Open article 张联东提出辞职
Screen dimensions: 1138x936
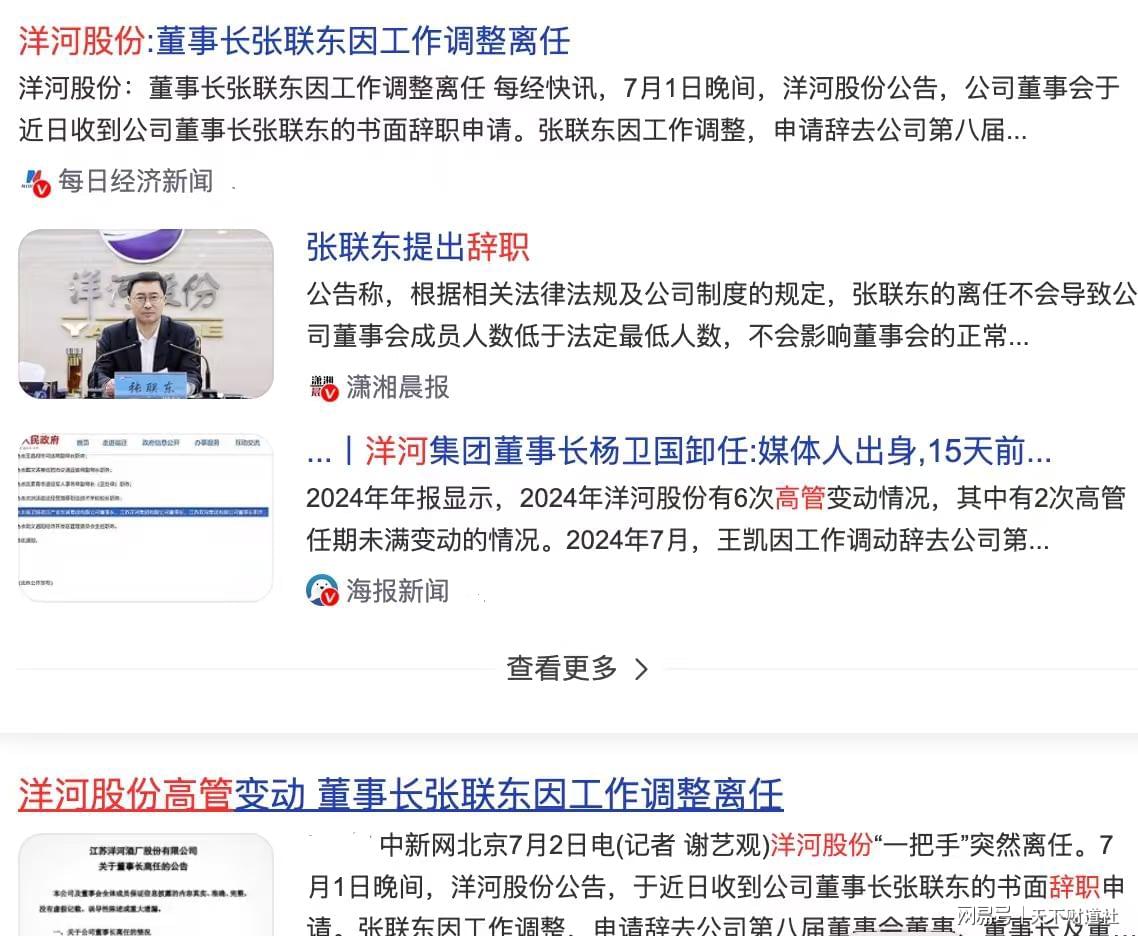click(x=417, y=247)
